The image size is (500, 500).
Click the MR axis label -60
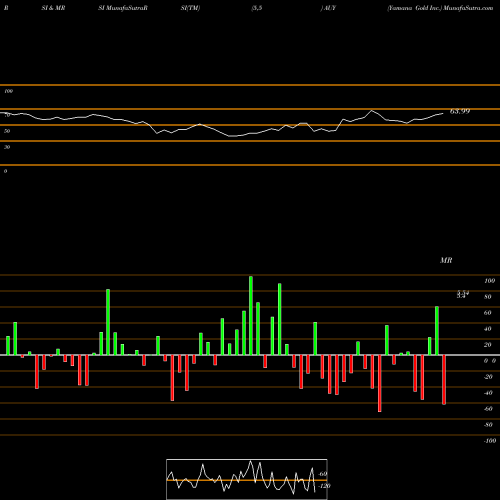pyautogui.click(x=488, y=409)
